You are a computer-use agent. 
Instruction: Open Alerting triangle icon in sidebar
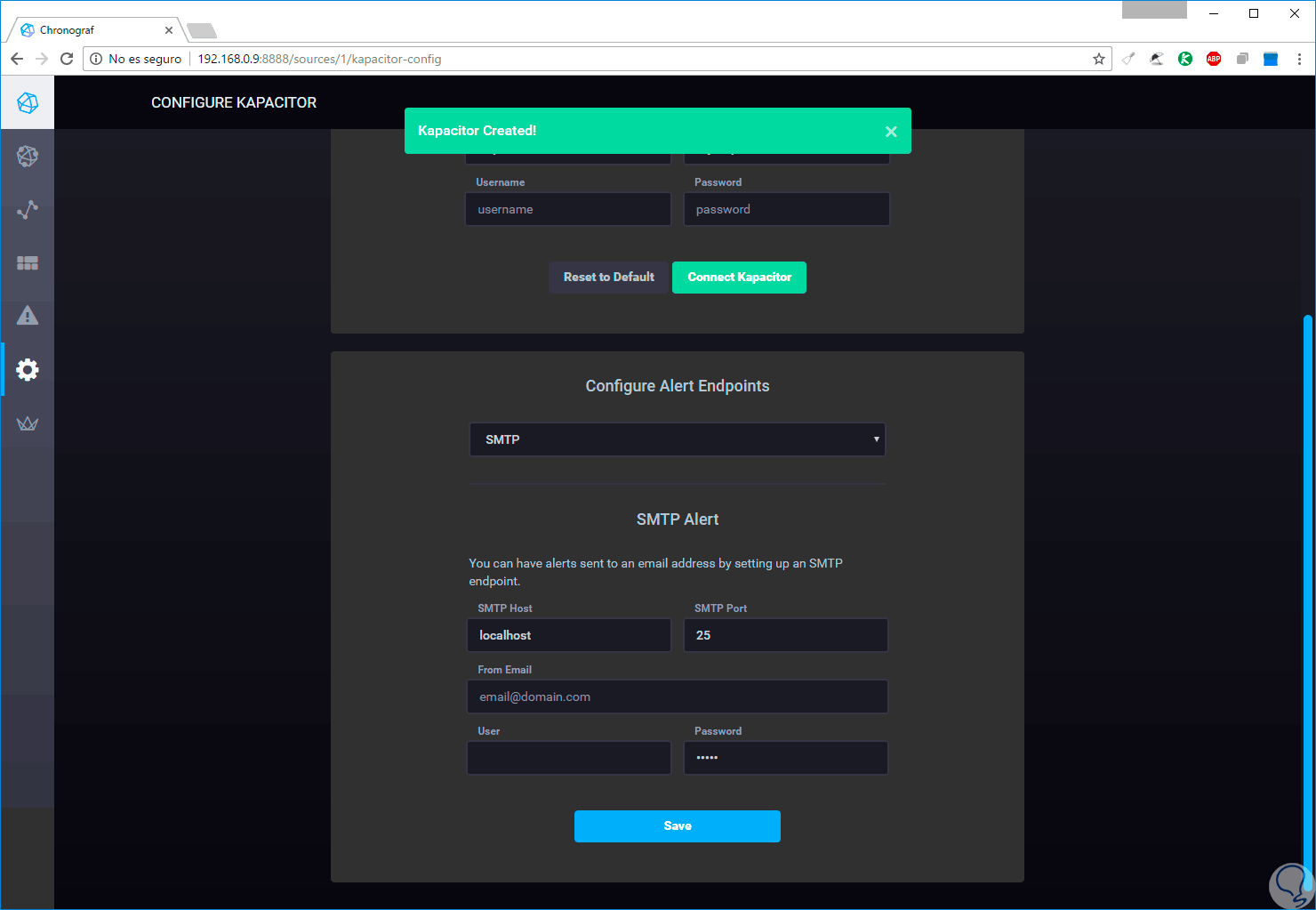pos(28,316)
